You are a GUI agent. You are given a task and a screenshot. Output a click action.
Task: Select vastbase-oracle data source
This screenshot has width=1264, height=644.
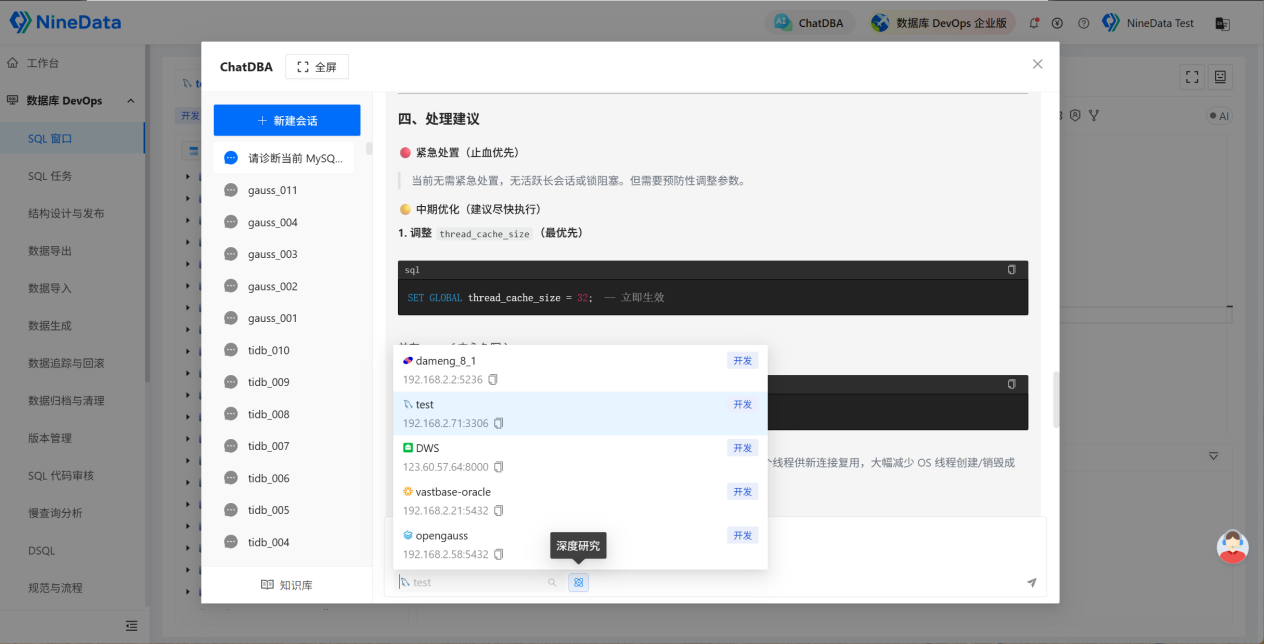580,501
